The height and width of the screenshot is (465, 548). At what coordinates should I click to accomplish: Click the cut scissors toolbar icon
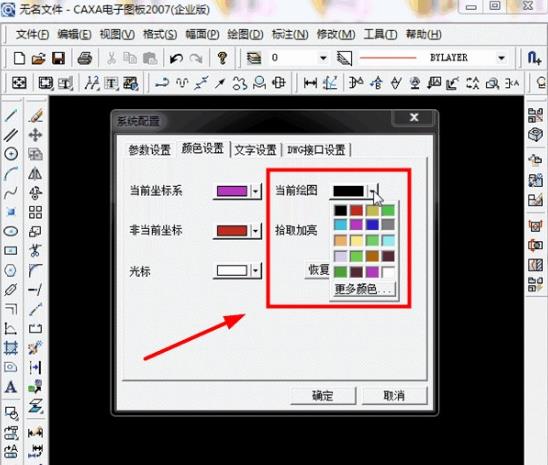point(111,58)
